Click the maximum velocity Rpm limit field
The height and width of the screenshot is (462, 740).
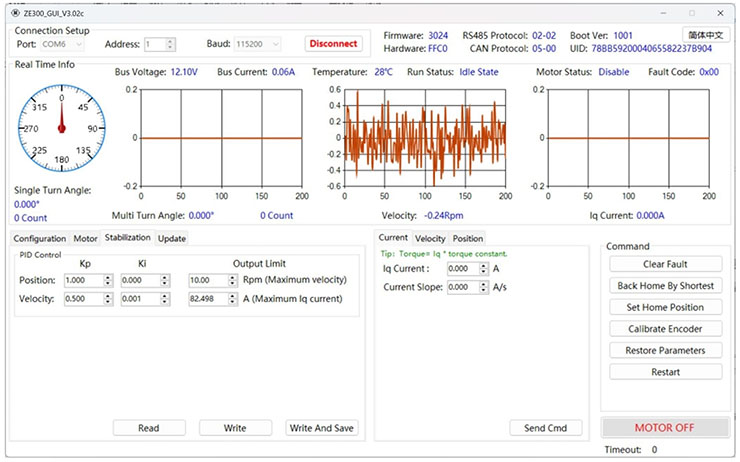[209, 280]
